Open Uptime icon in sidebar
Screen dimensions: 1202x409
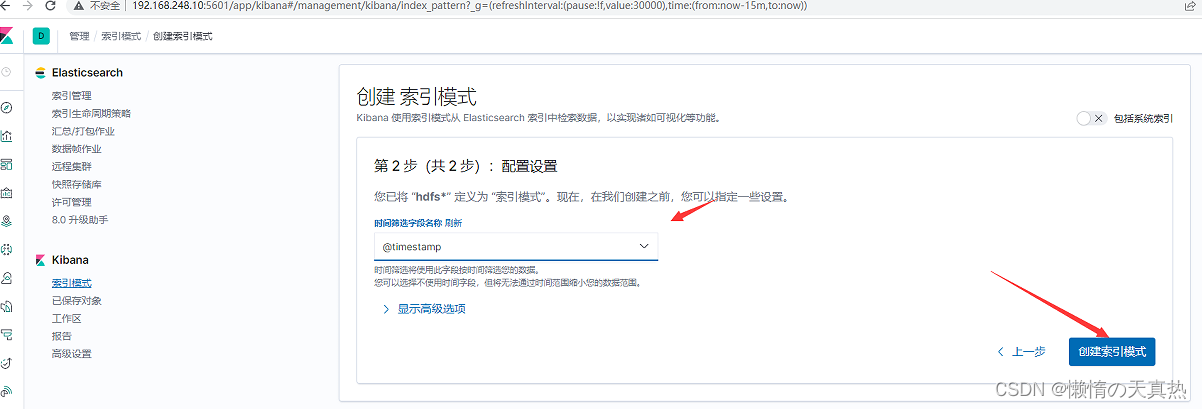tap(7, 362)
